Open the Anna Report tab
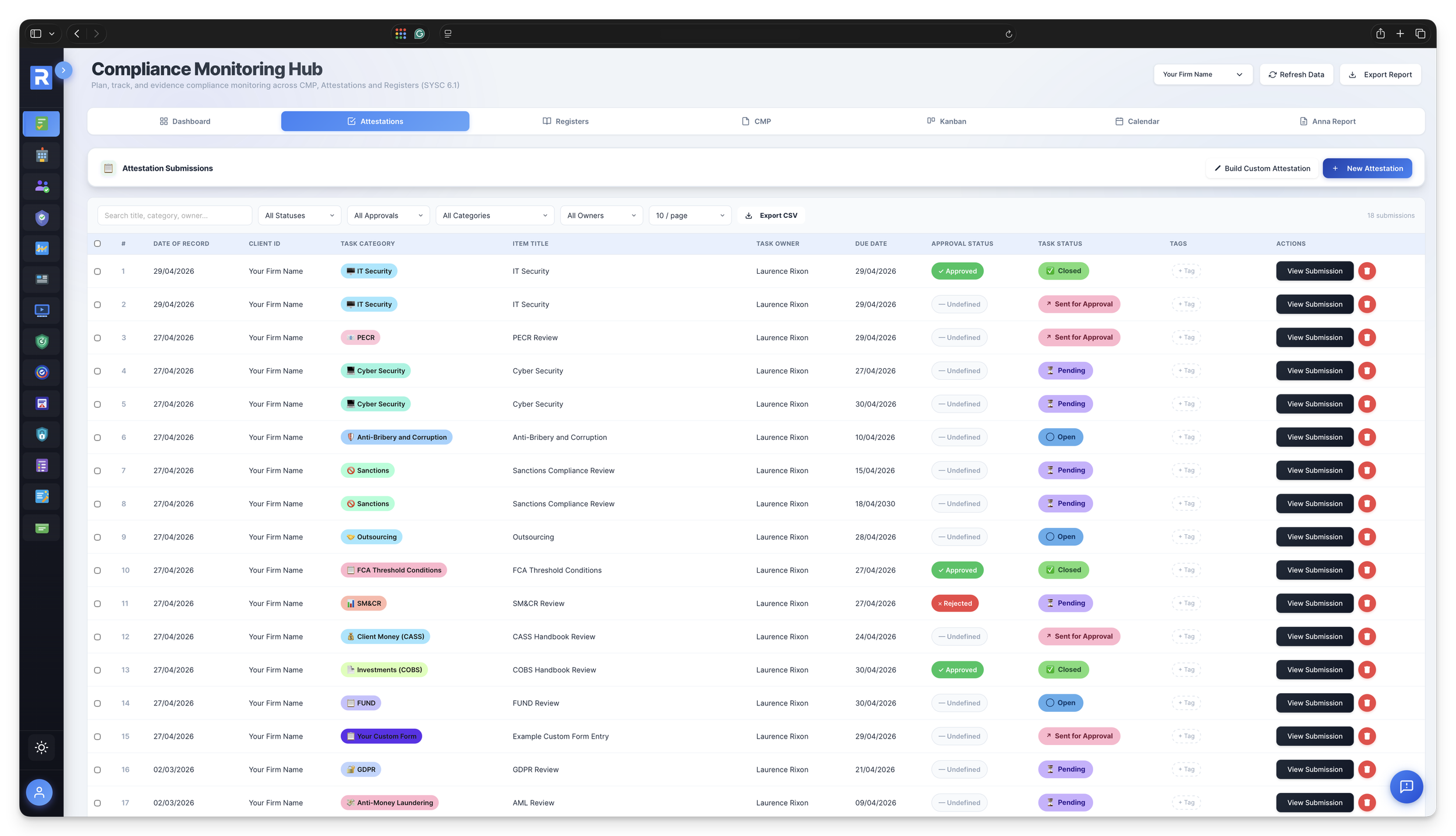 pos(1327,121)
